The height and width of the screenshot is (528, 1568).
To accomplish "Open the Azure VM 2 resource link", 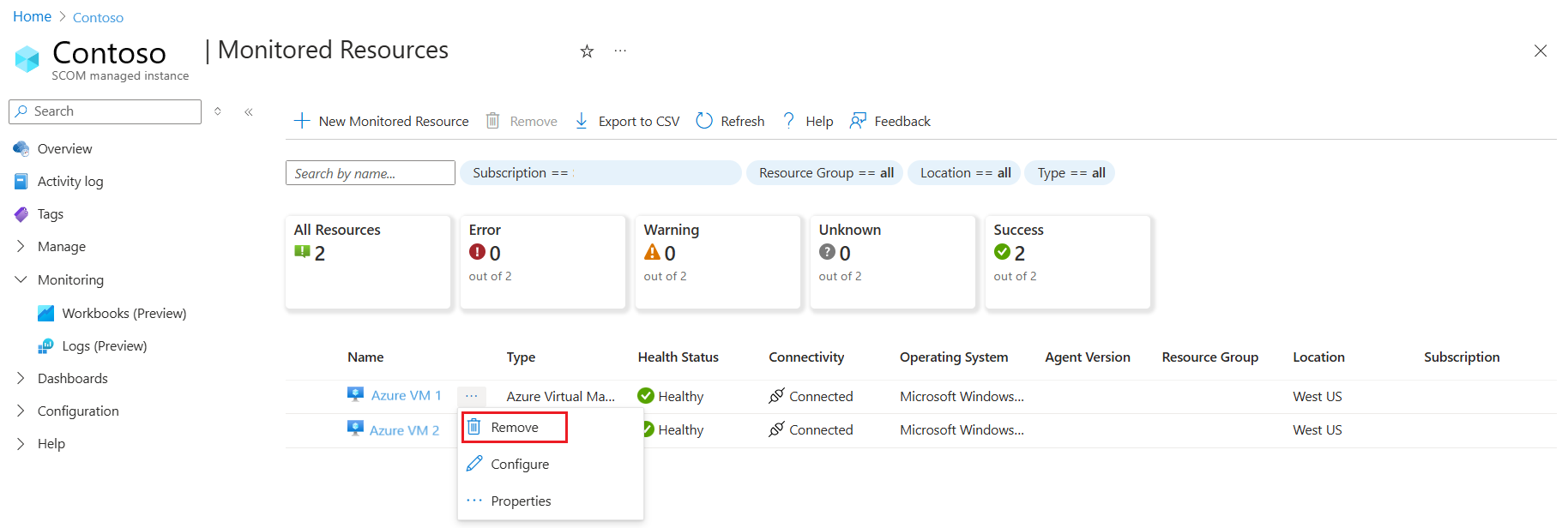I will click(x=404, y=430).
